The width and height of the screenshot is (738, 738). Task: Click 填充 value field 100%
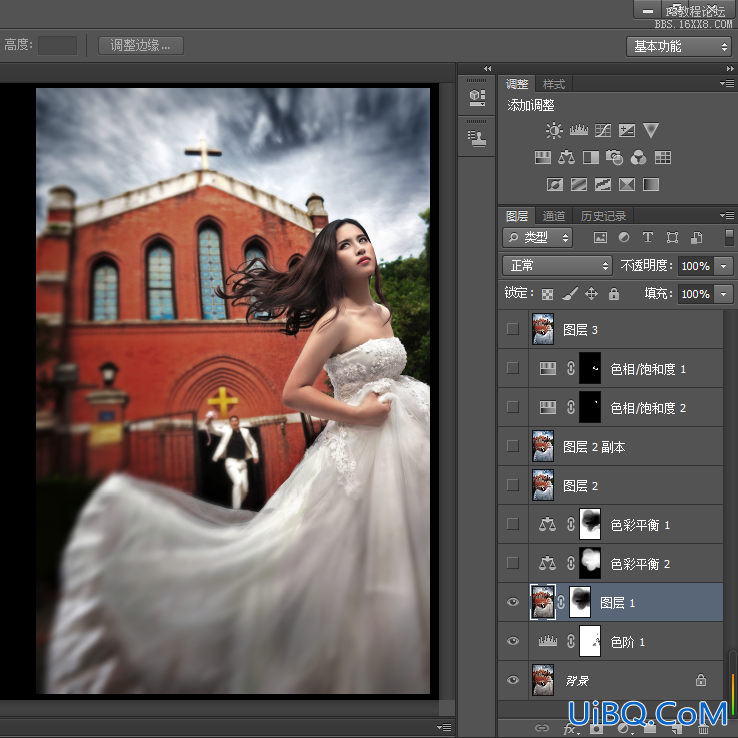click(x=696, y=294)
